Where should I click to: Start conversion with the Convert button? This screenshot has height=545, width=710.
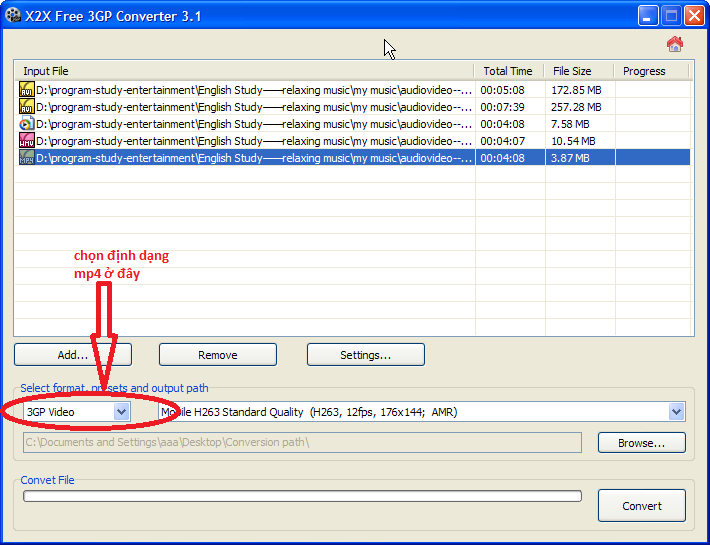coord(642,506)
